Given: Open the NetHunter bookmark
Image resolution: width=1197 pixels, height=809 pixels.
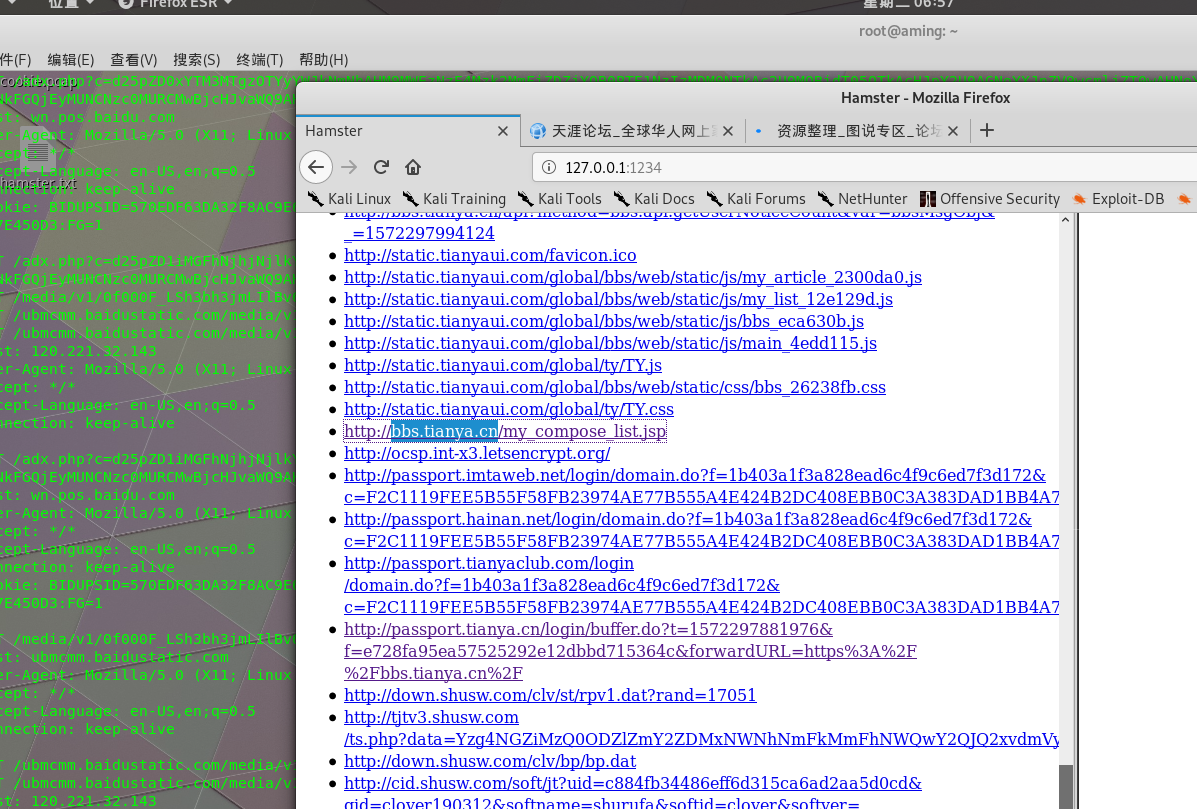Looking at the screenshot, I should [862, 199].
